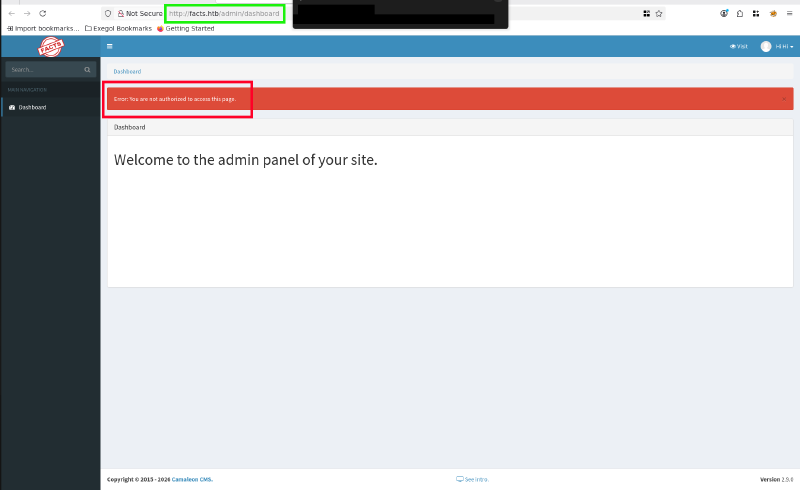Click the user avatar in the header
800x490 pixels.
point(766,47)
